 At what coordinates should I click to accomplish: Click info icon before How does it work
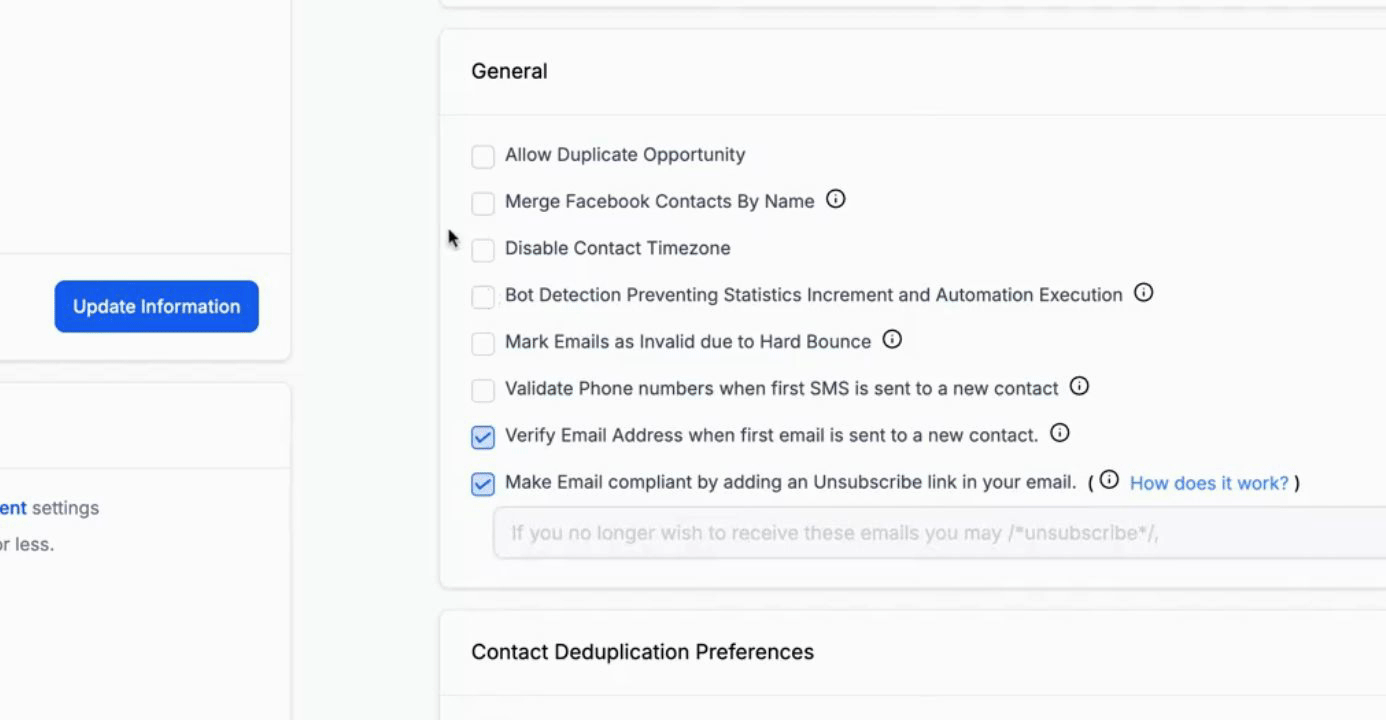[x=1109, y=480]
